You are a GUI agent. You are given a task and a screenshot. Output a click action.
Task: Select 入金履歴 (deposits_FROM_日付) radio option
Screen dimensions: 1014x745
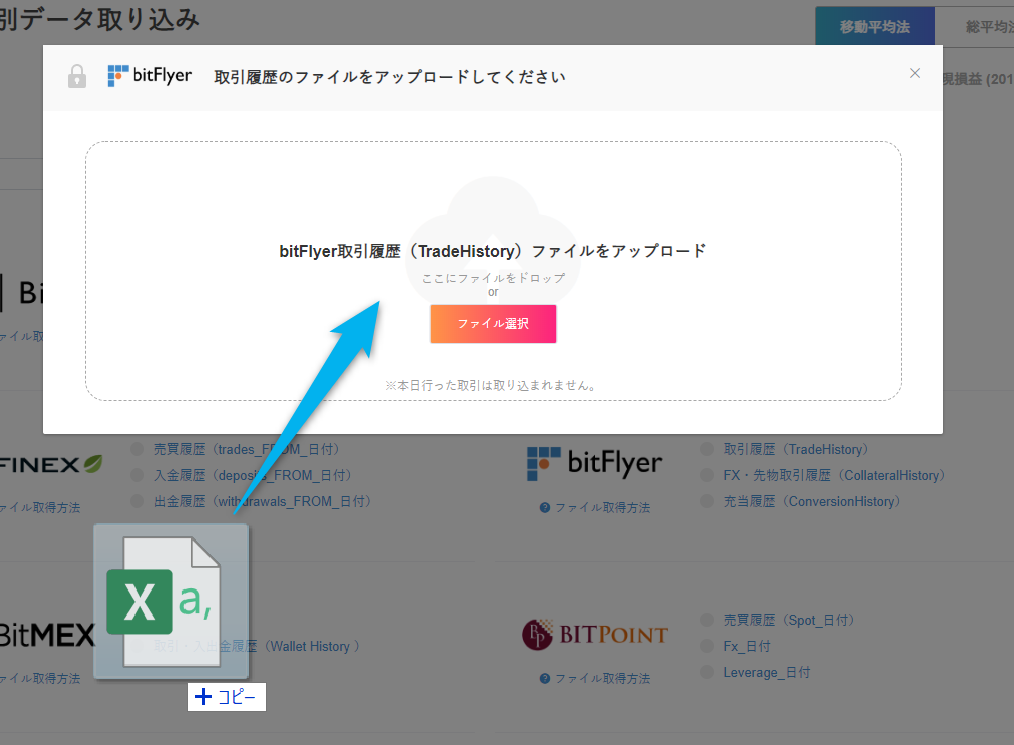[x=137, y=475]
